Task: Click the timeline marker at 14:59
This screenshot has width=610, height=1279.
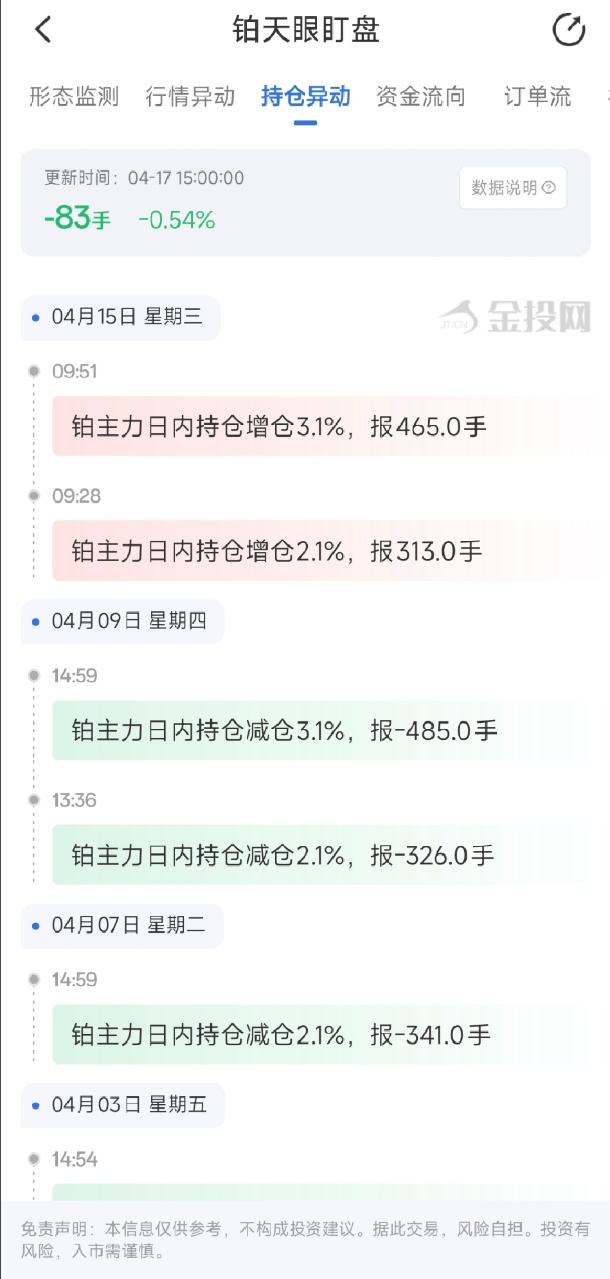Action: click(x=35, y=675)
